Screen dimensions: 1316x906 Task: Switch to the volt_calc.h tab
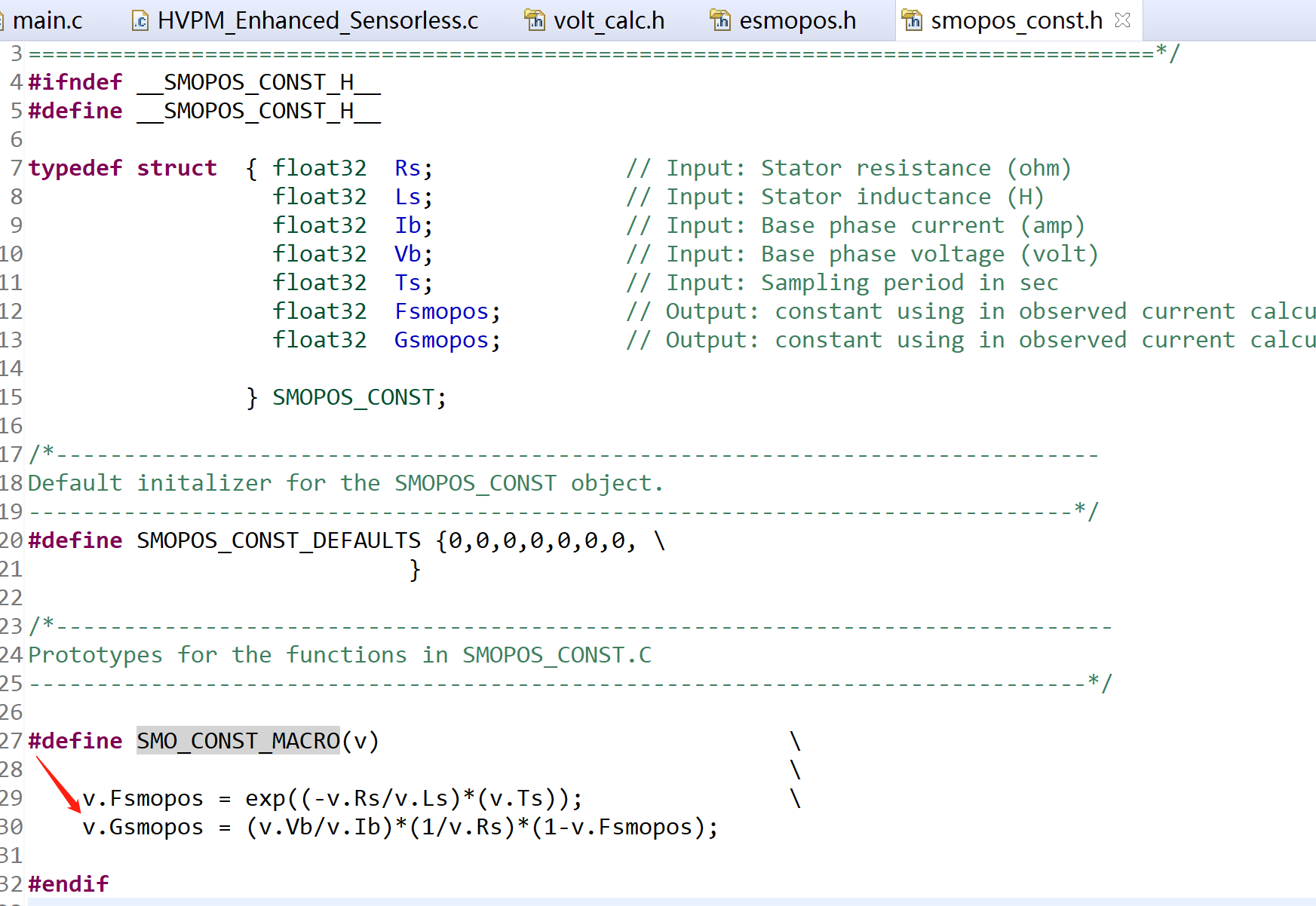(x=609, y=20)
